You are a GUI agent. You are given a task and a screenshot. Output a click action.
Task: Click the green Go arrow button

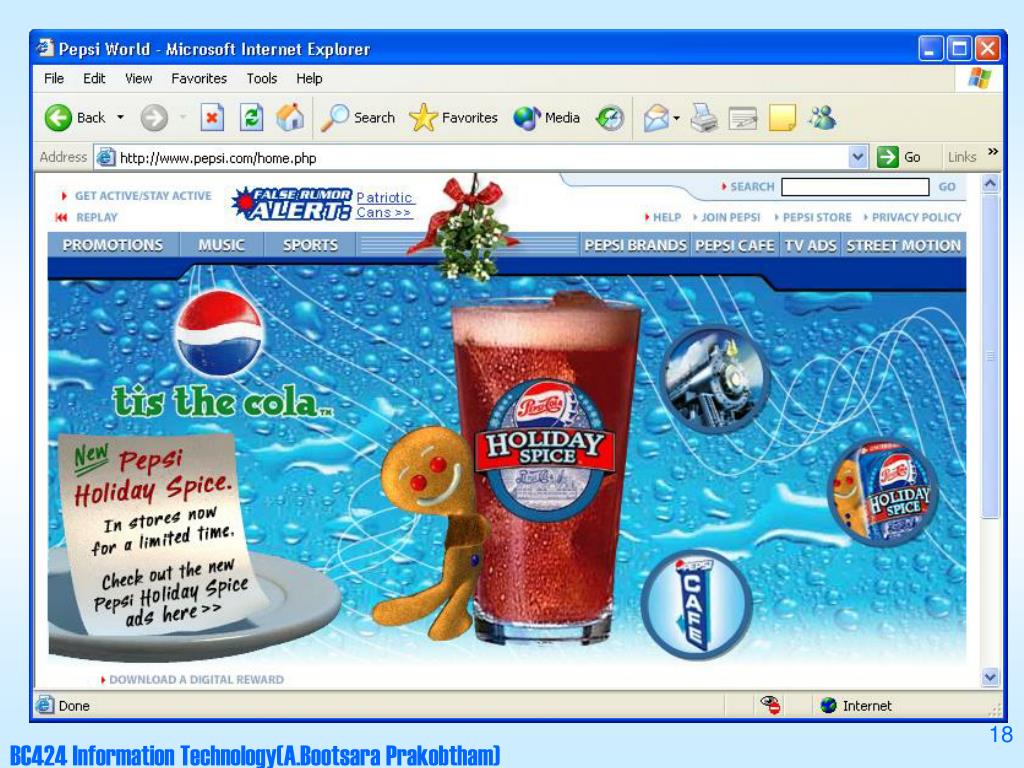tap(888, 157)
